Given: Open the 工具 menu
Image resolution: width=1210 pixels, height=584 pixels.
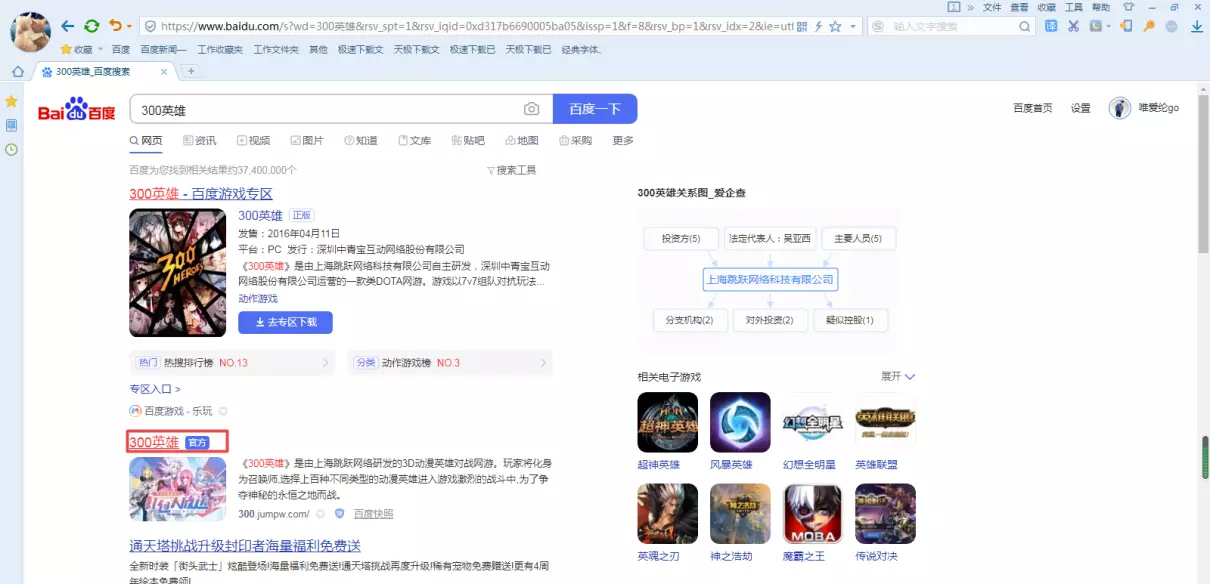Looking at the screenshot, I should [x=1074, y=7].
